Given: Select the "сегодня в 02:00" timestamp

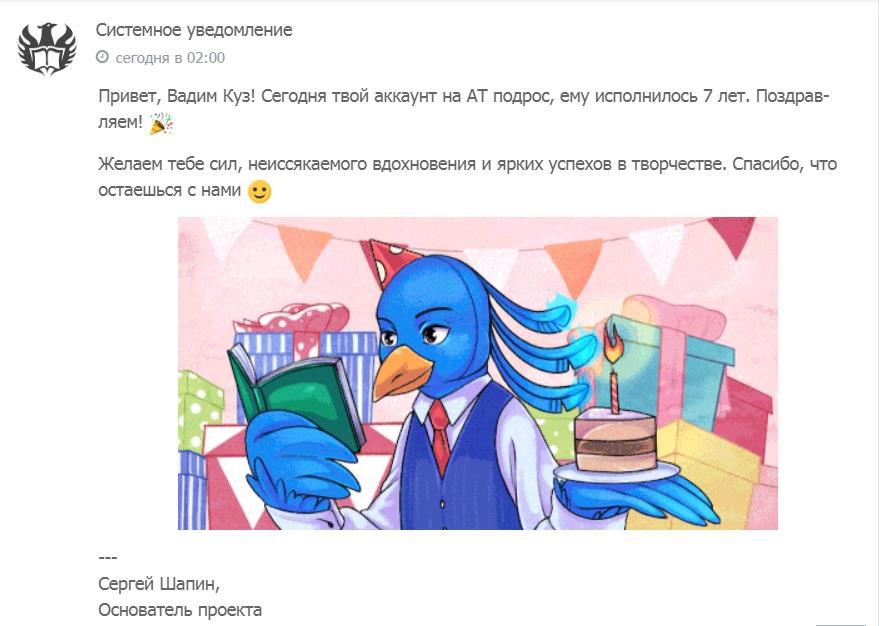Looking at the screenshot, I should [x=170, y=58].
